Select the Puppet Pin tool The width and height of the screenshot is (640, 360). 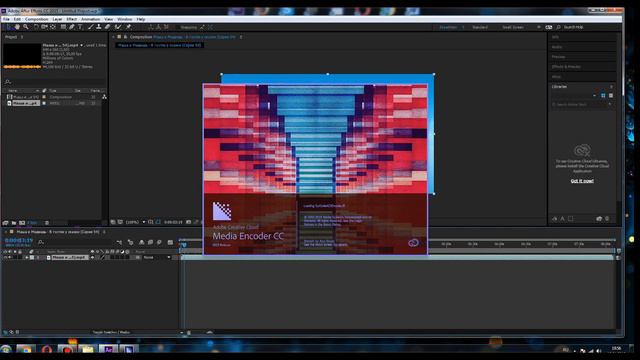(x=129, y=27)
